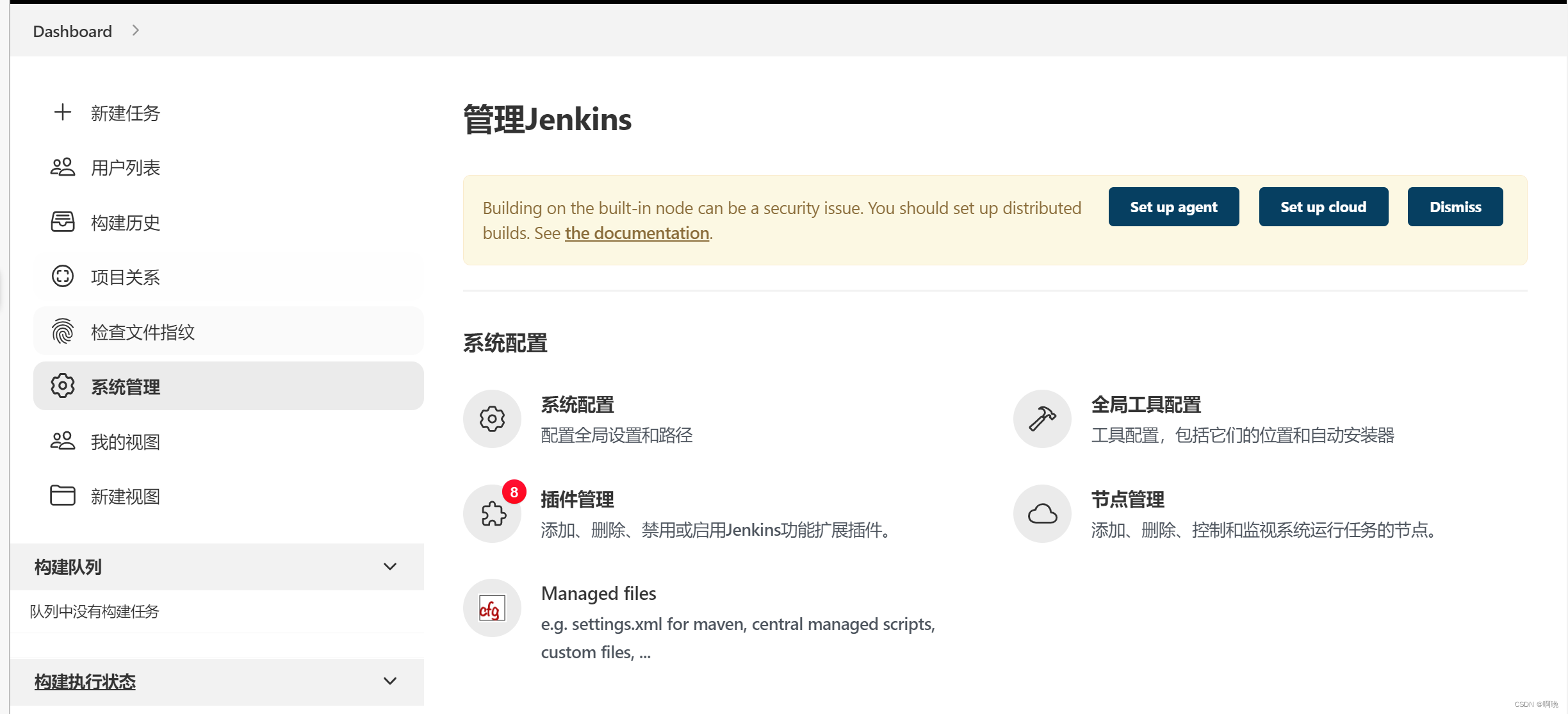Click the folder icon beside 新建视图
Image resolution: width=1568 pixels, height=714 pixels.
pyautogui.click(x=63, y=495)
